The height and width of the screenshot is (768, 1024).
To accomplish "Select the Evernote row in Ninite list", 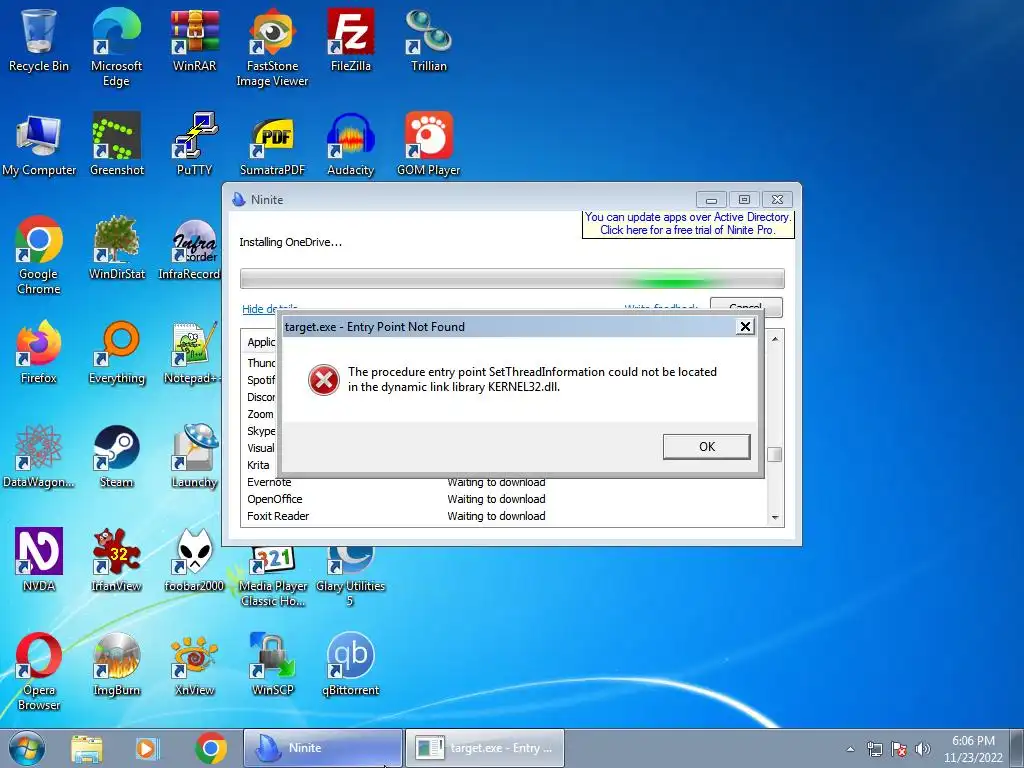I will pyautogui.click(x=504, y=482).
